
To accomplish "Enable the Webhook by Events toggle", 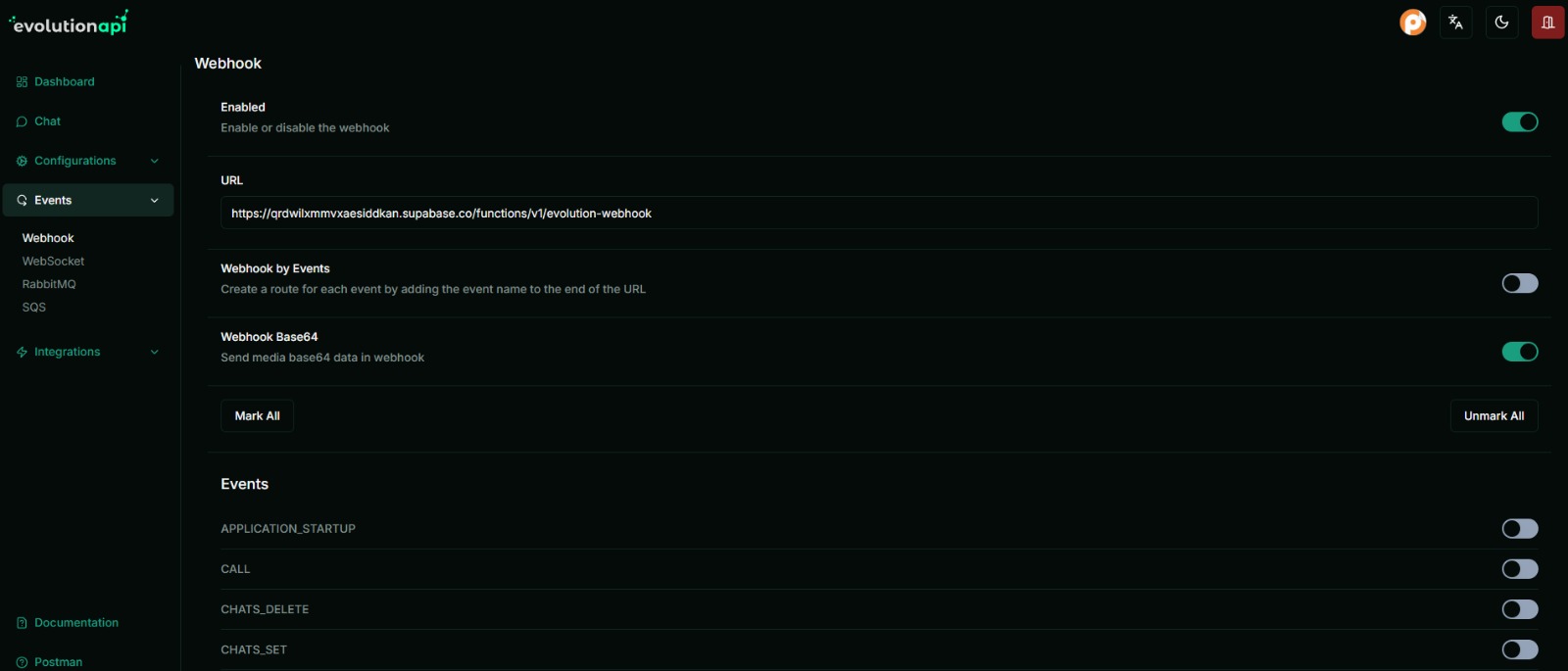I will [x=1519, y=283].
